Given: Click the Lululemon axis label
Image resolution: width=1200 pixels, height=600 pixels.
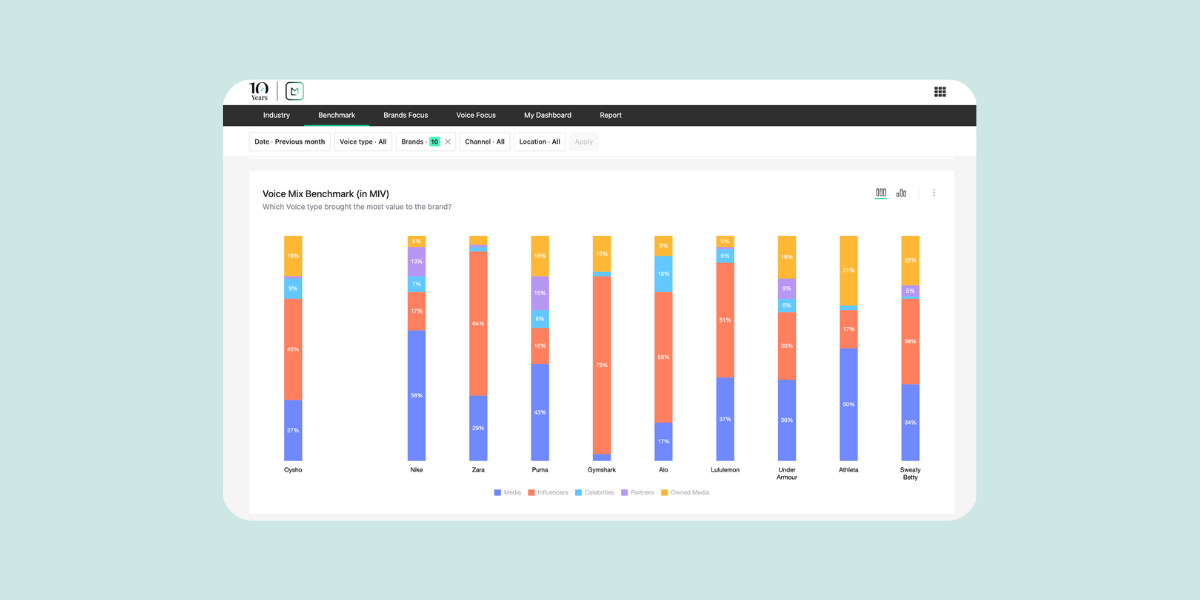Looking at the screenshot, I should 725,470.
